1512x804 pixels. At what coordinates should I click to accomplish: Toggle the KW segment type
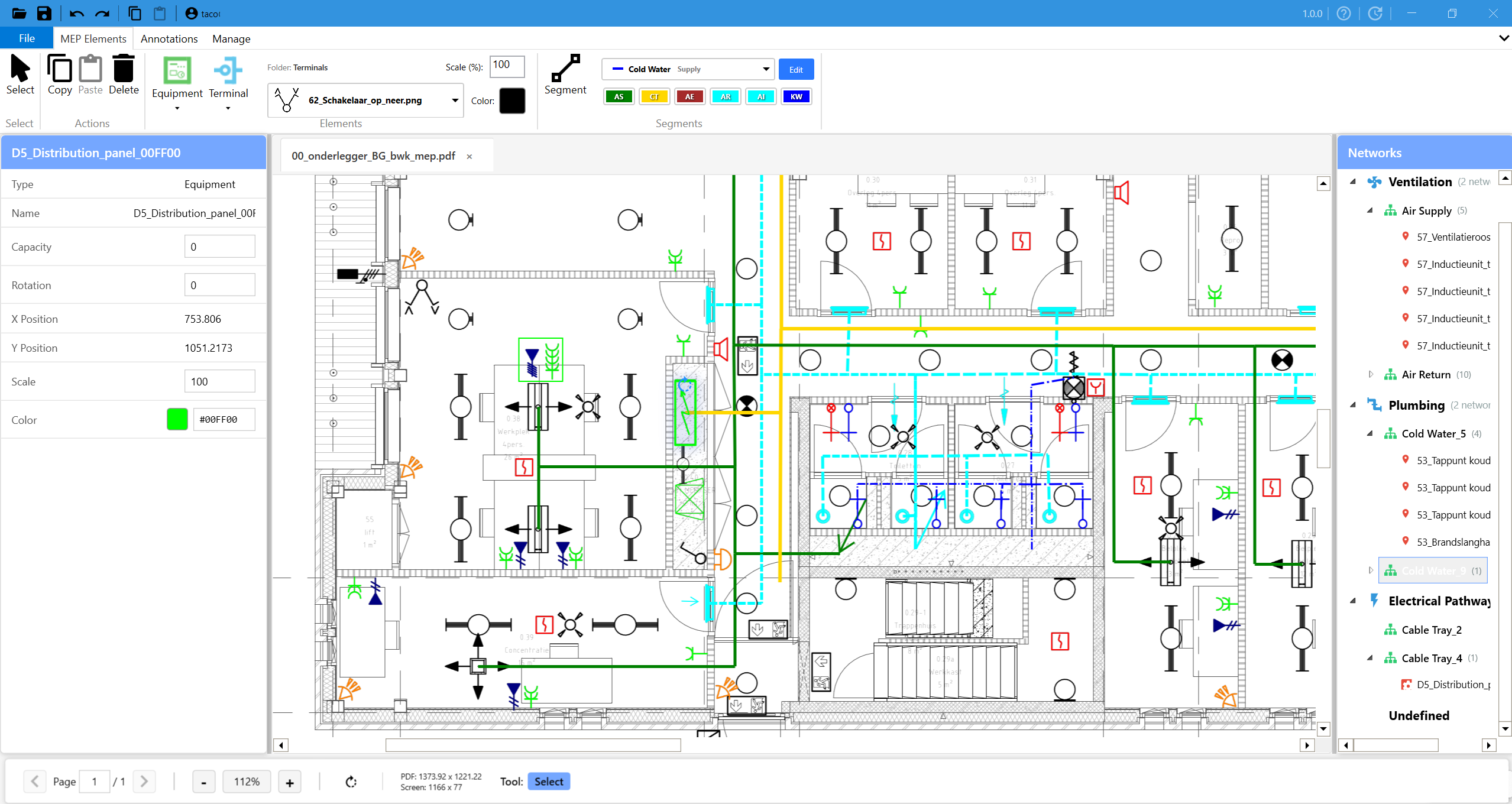pyautogui.click(x=796, y=96)
